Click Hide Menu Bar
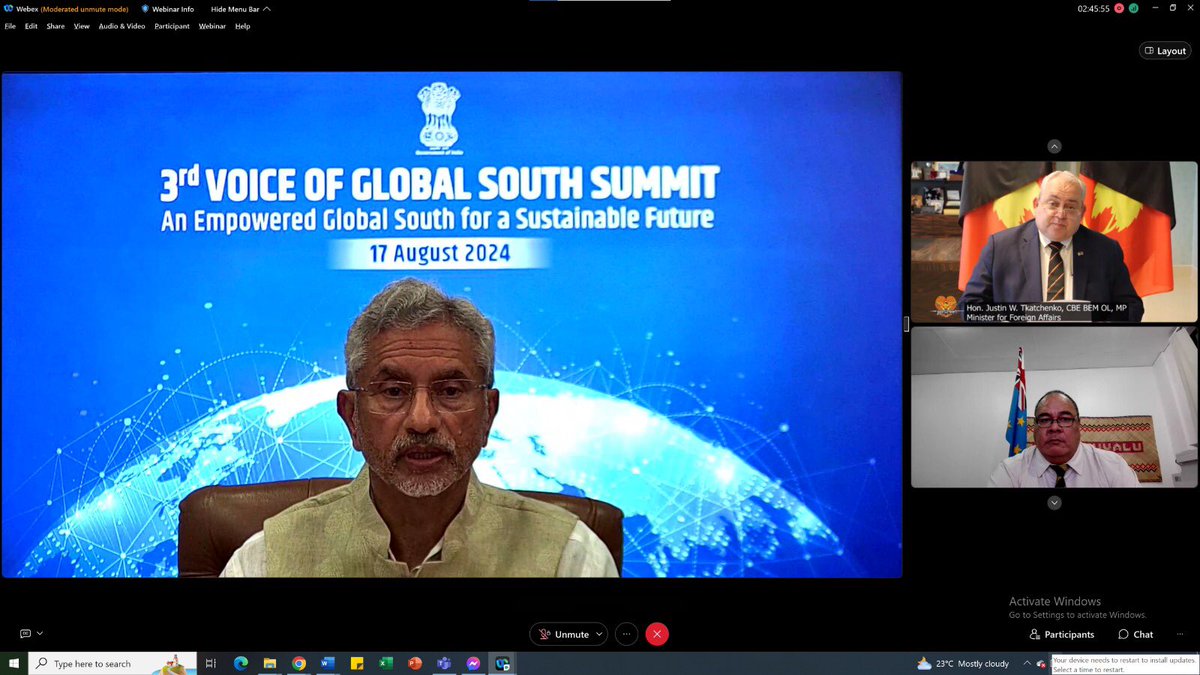Viewport: 1200px width, 675px height. 240,9
